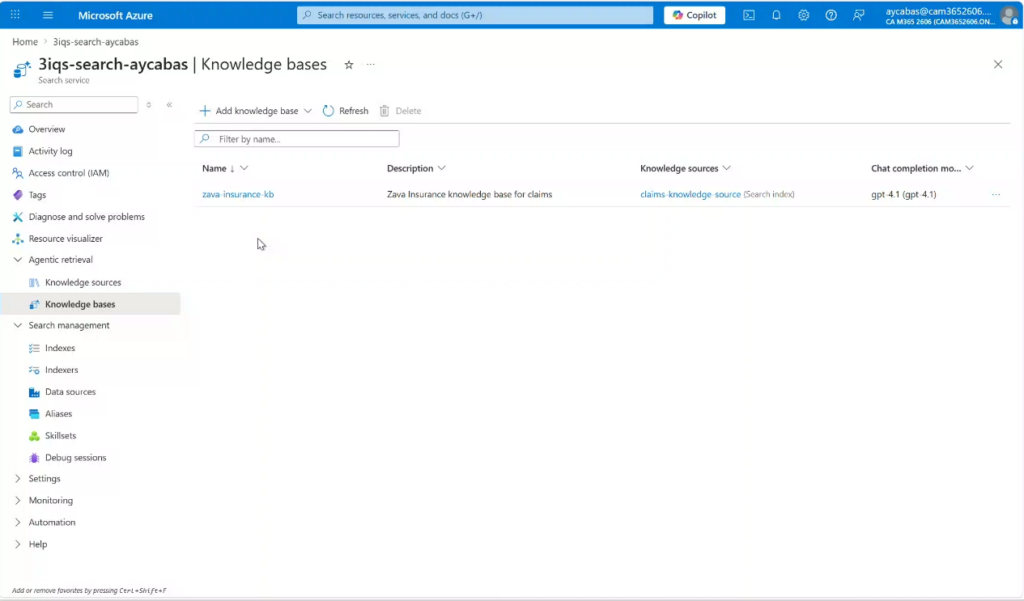Launch Cloud Shell from top bar

tap(749, 15)
